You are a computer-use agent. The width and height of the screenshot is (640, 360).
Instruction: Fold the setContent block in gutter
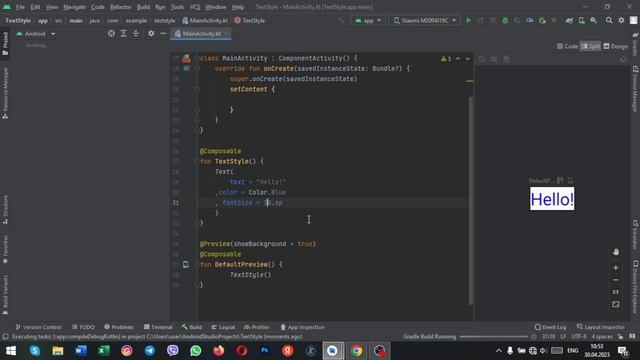pos(198,89)
